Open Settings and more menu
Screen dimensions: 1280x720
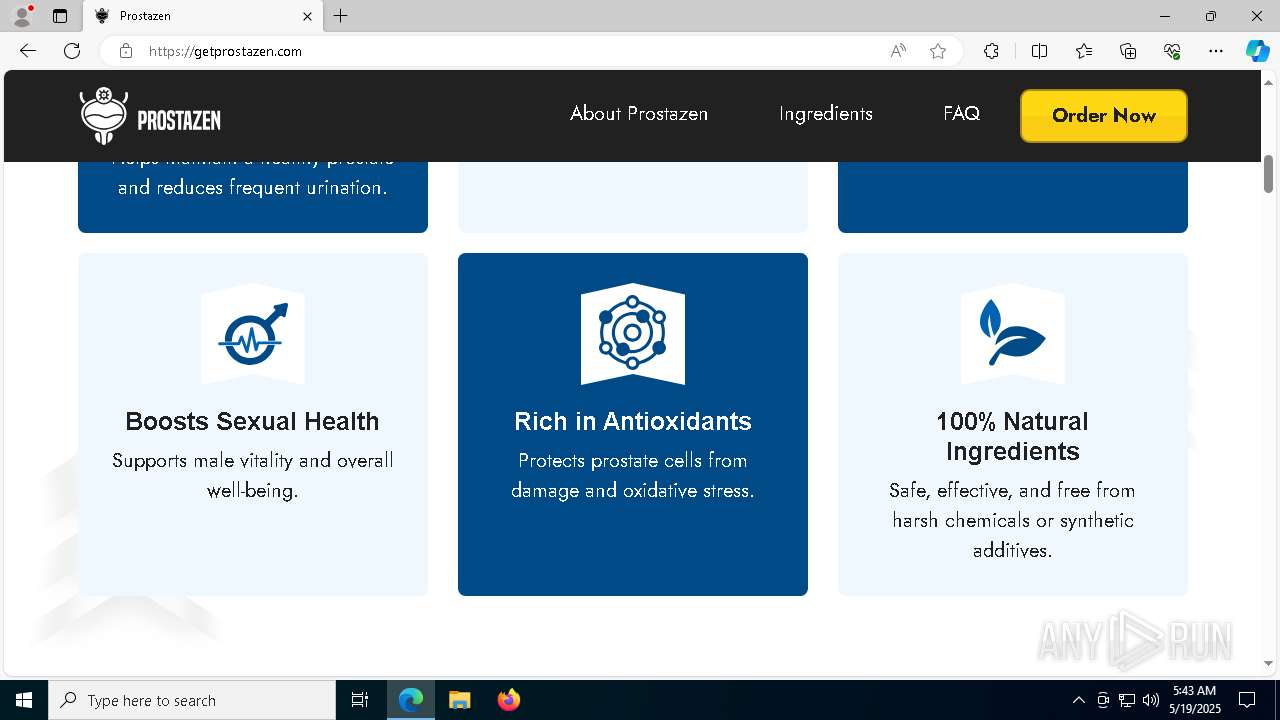tap(1216, 51)
